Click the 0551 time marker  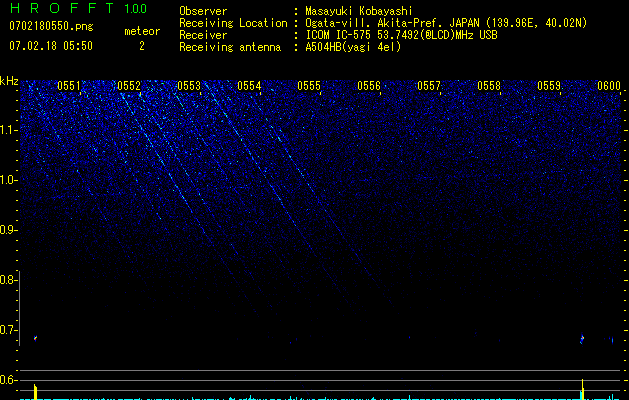pos(69,86)
